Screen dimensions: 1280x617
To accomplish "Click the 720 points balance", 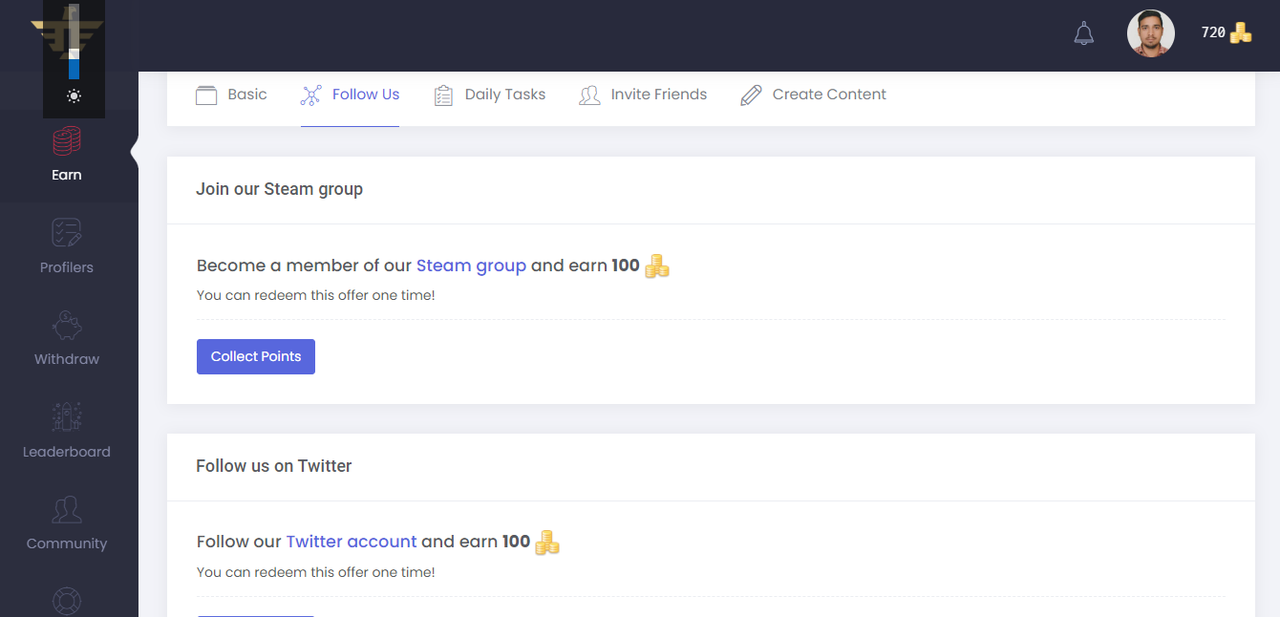I will (1213, 33).
